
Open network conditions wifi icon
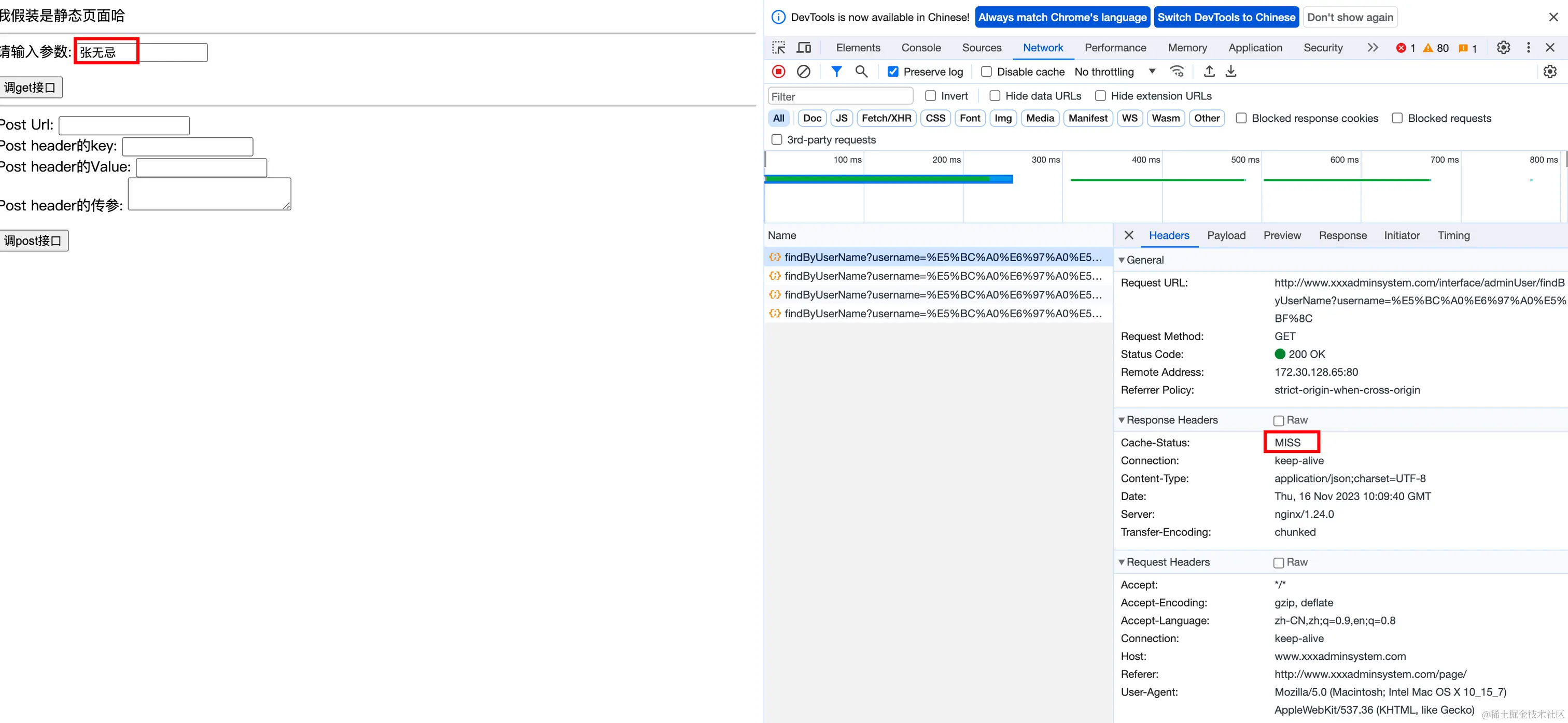[1177, 72]
